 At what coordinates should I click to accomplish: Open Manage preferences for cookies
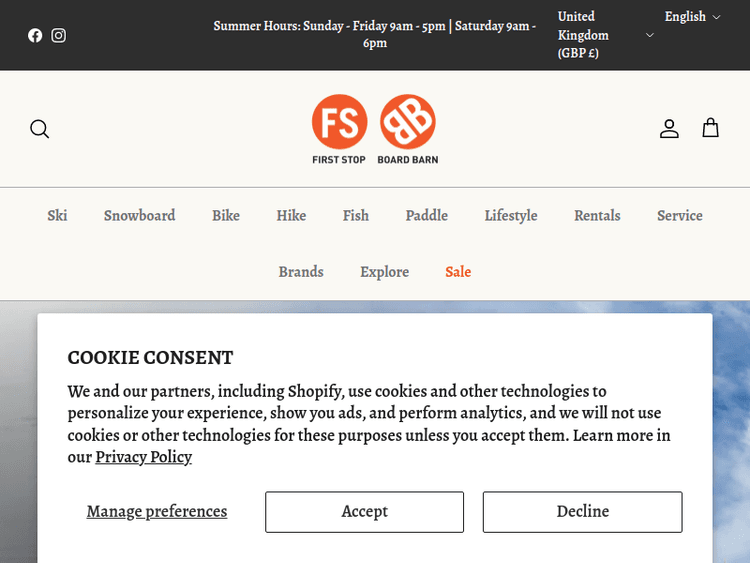157,512
